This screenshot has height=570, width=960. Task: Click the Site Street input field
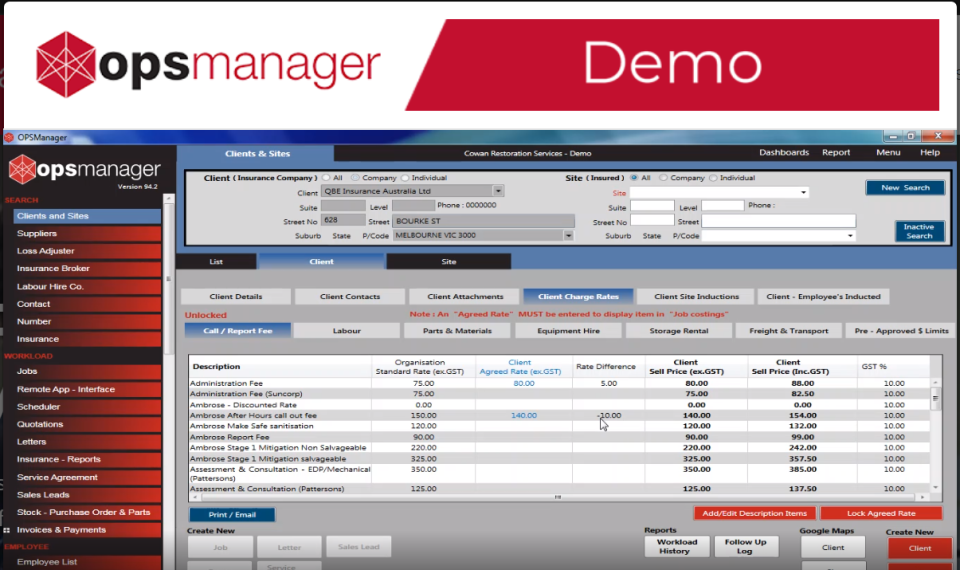tap(778, 221)
